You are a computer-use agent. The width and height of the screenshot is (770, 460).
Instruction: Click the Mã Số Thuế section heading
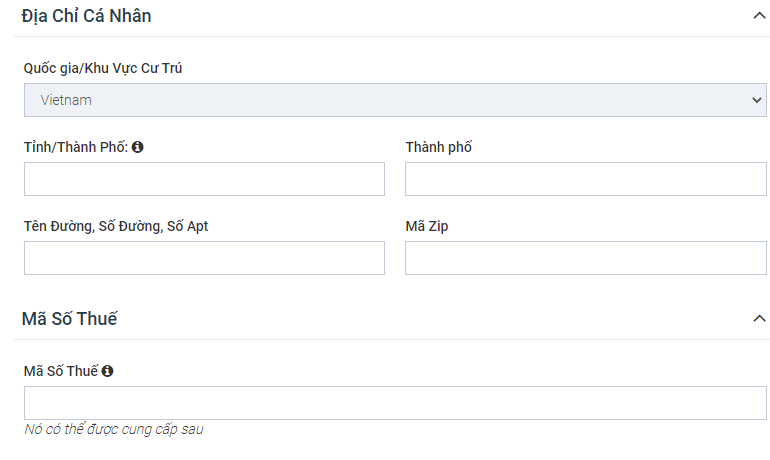pos(69,319)
